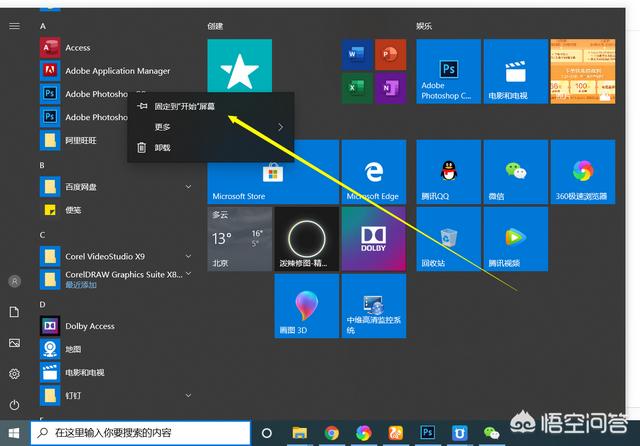The image size is (640, 446).
Task: Open the user account icon
Action: pyautogui.click(x=15, y=281)
